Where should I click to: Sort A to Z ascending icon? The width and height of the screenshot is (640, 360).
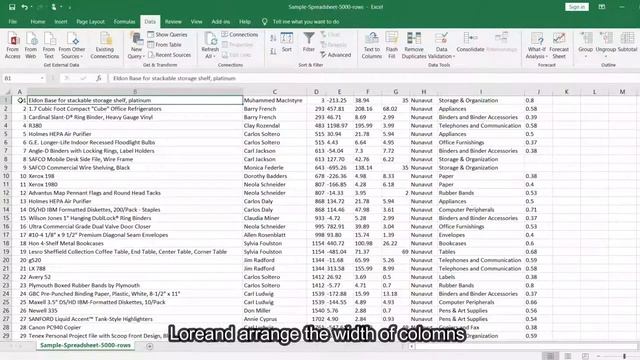273,38
